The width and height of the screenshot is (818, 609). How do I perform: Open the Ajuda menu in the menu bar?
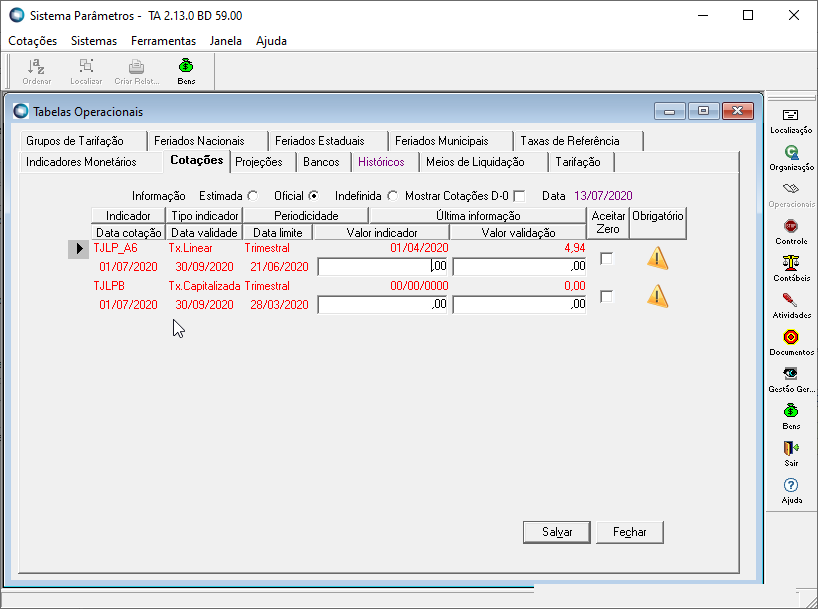(x=271, y=41)
